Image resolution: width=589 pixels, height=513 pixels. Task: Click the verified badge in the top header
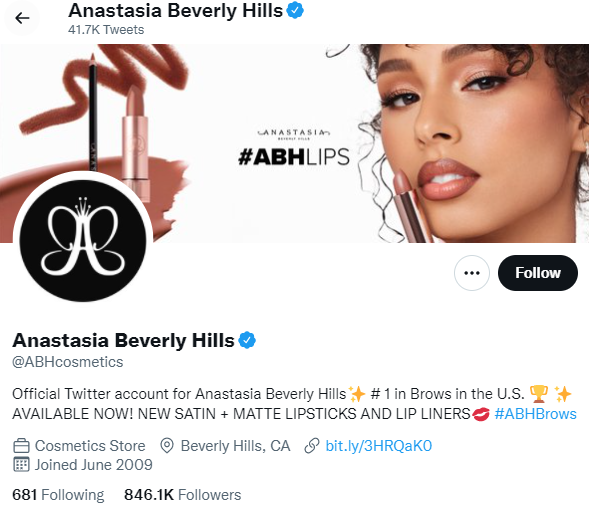click(295, 10)
